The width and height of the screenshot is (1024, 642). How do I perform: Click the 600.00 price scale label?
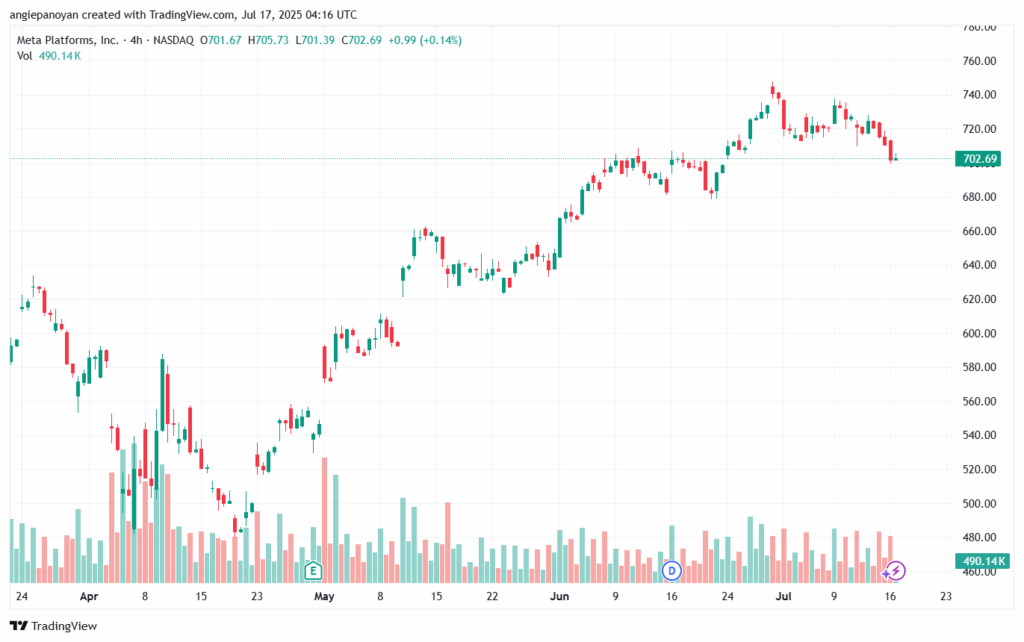click(x=980, y=333)
